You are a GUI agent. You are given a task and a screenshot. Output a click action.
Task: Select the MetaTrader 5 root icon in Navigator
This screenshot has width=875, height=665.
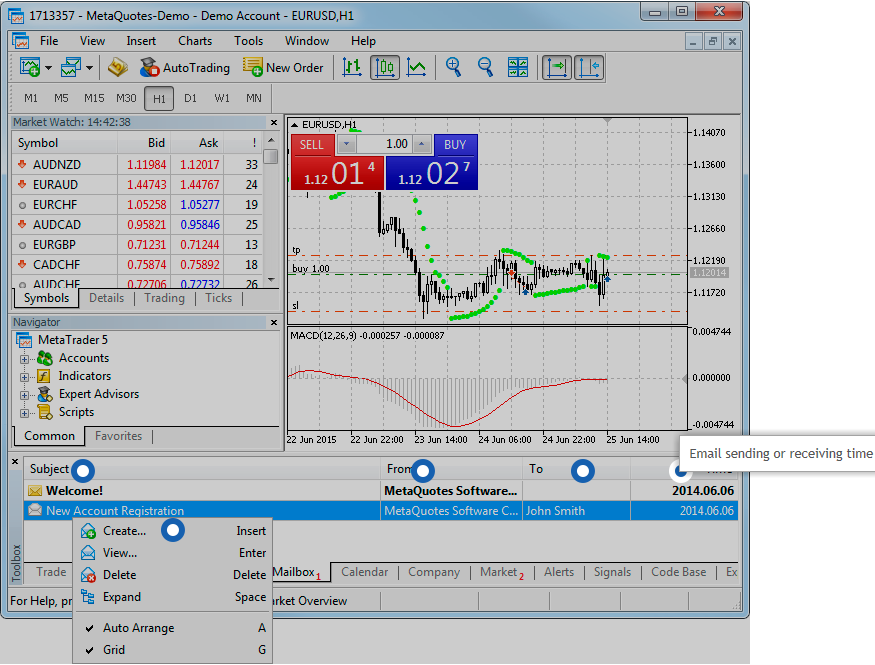[24, 340]
